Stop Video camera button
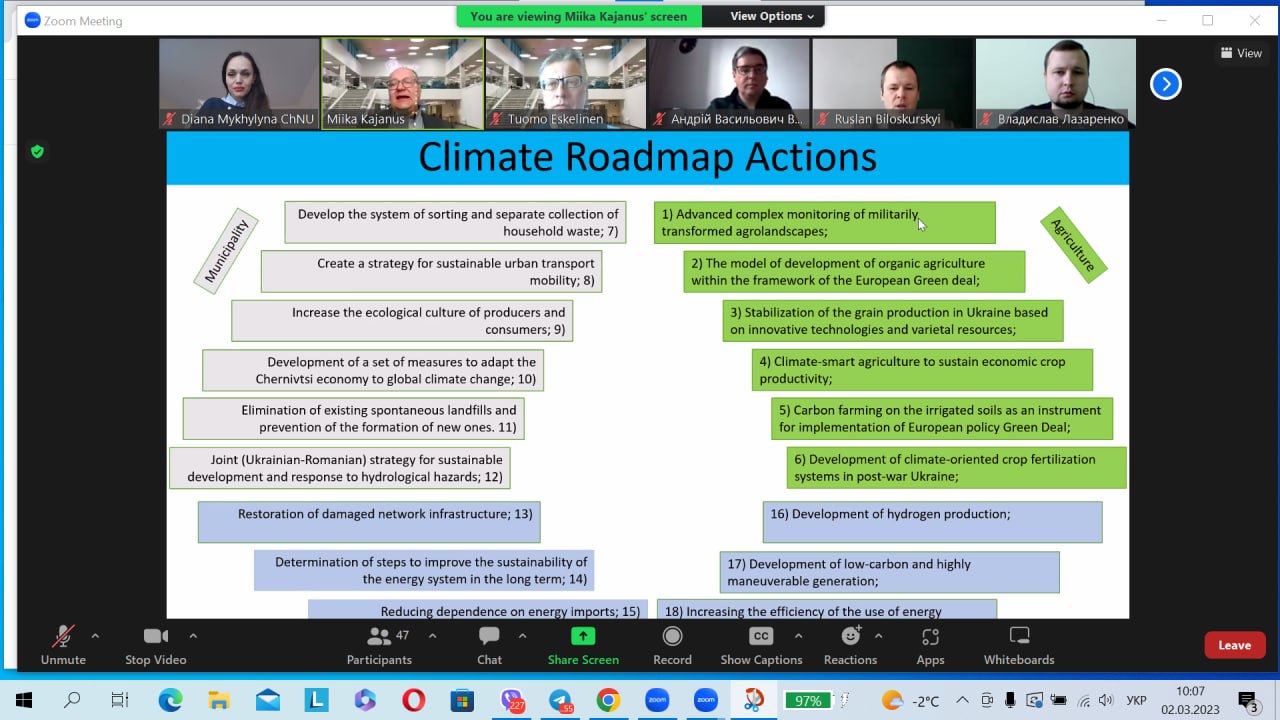 (155, 645)
